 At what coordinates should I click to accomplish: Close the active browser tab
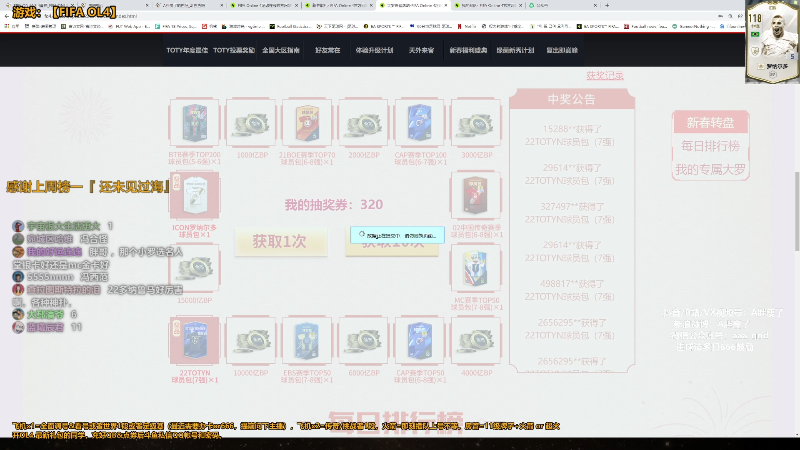446,5
